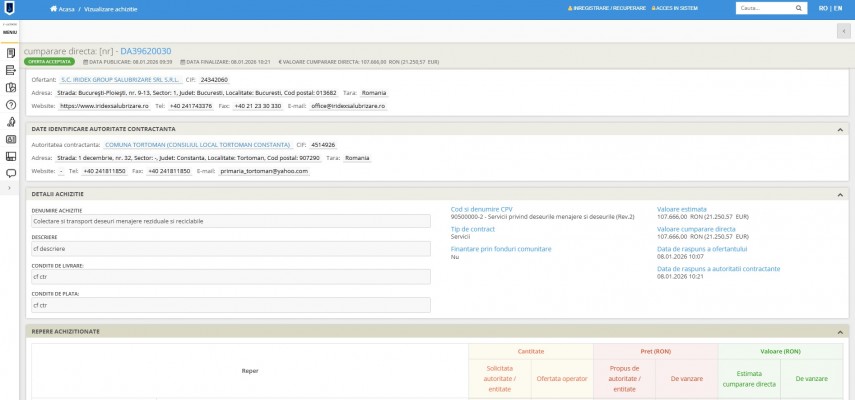
Task: Open the speech bubble icon in sidebar
Action: 10,173
